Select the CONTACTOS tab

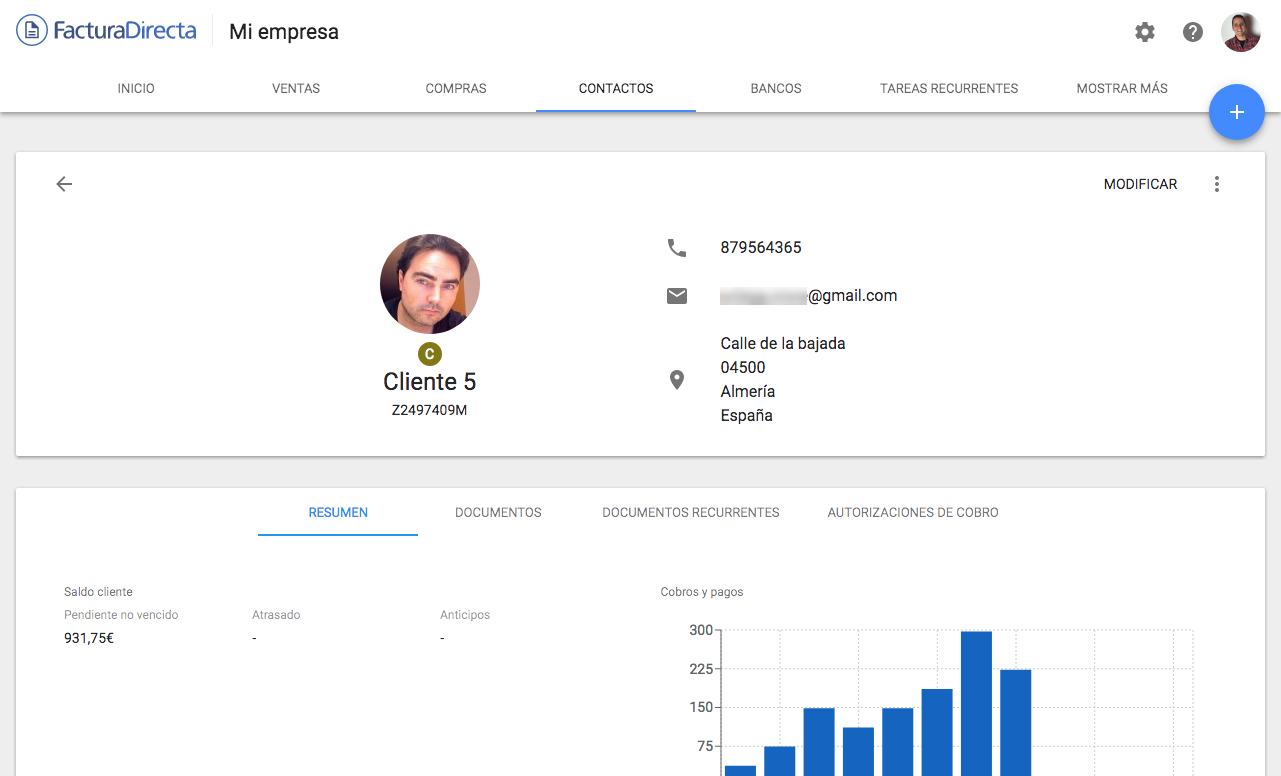coord(616,88)
